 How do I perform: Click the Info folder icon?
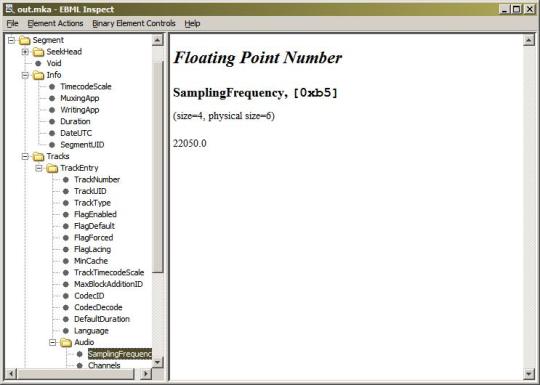[39, 75]
